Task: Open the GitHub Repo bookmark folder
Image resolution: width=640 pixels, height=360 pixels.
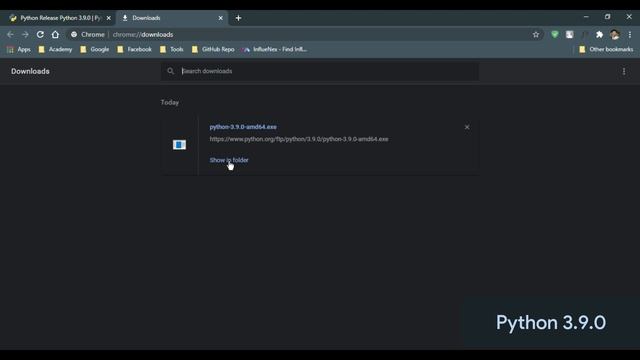Action: (x=213, y=49)
